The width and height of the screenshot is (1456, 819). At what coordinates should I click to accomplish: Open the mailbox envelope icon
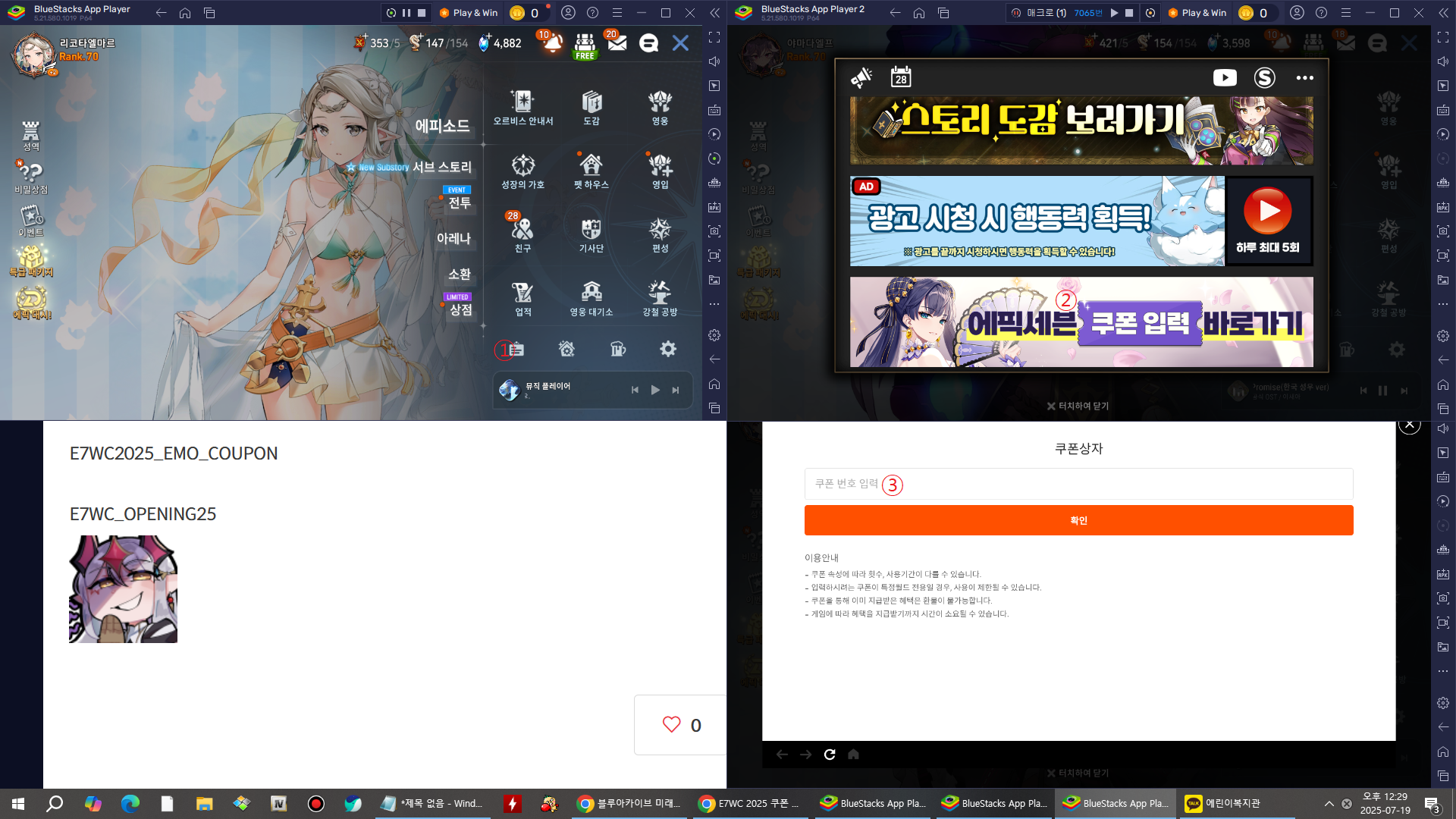click(617, 42)
